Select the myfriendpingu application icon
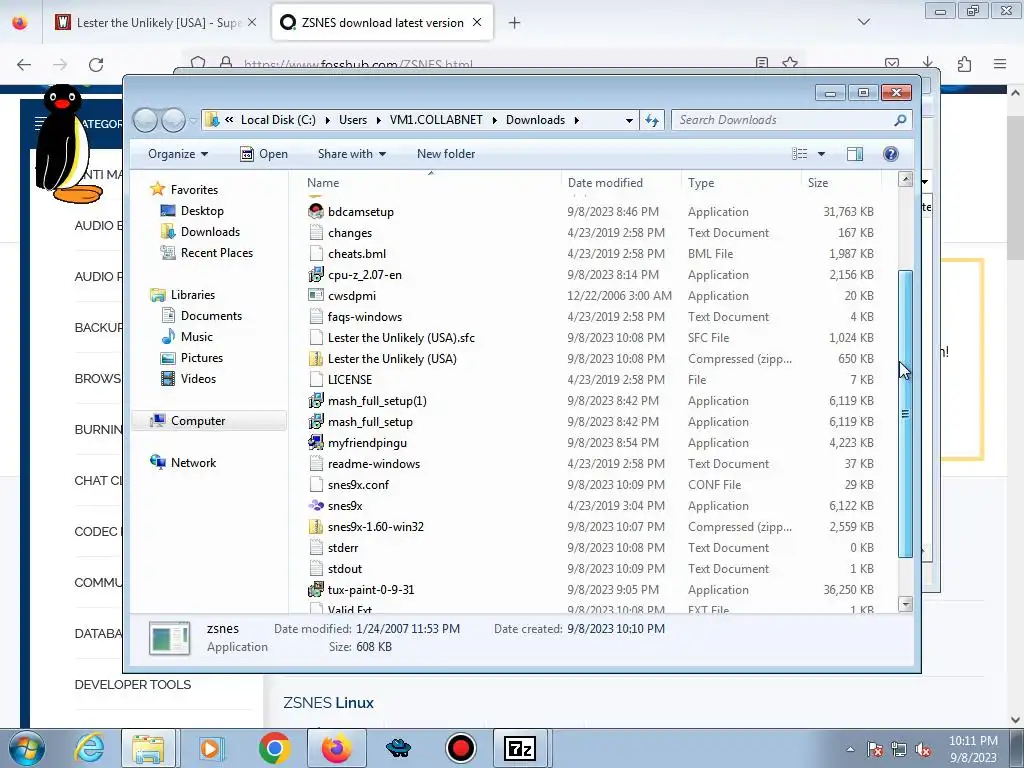Viewport: 1024px width, 768px height. [316, 442]
